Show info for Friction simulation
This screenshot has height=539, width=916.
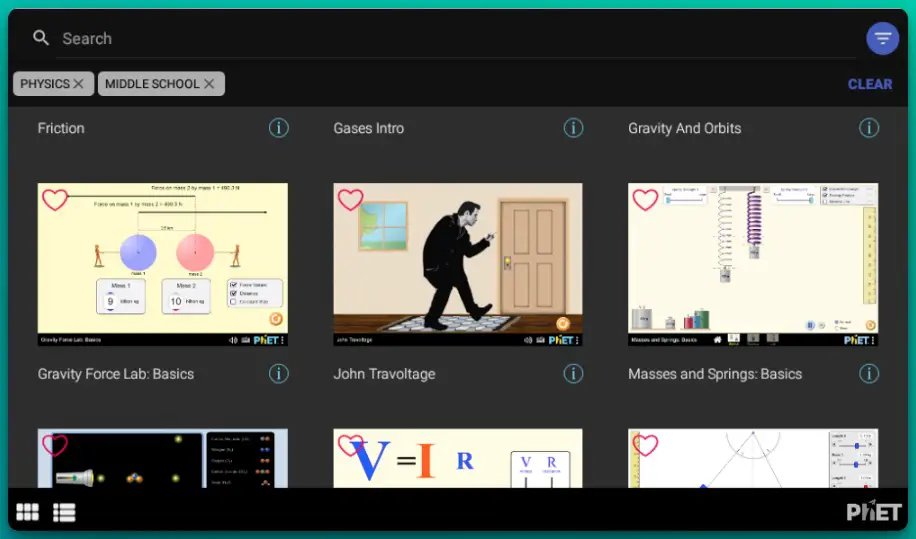coord(279,128)
